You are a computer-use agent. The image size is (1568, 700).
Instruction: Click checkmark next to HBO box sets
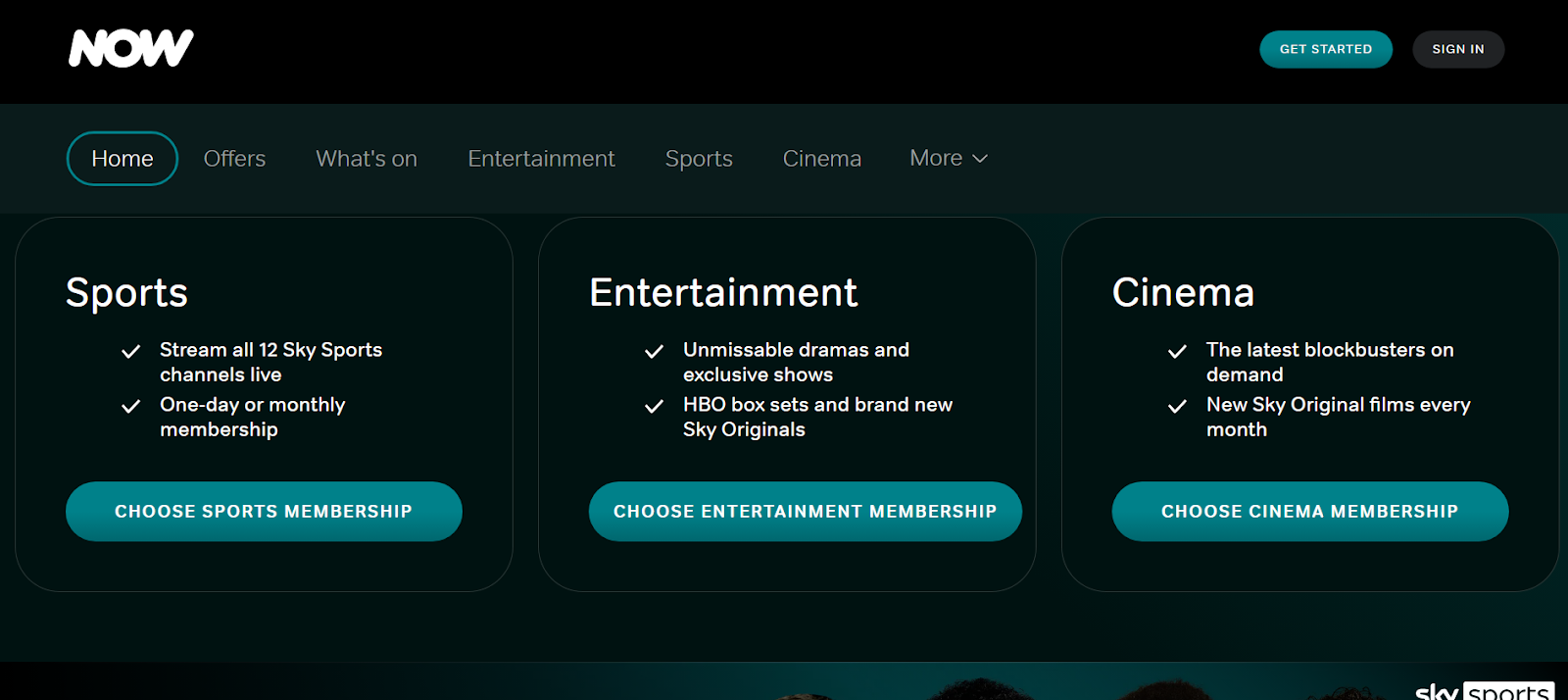(x=654, y=406)
